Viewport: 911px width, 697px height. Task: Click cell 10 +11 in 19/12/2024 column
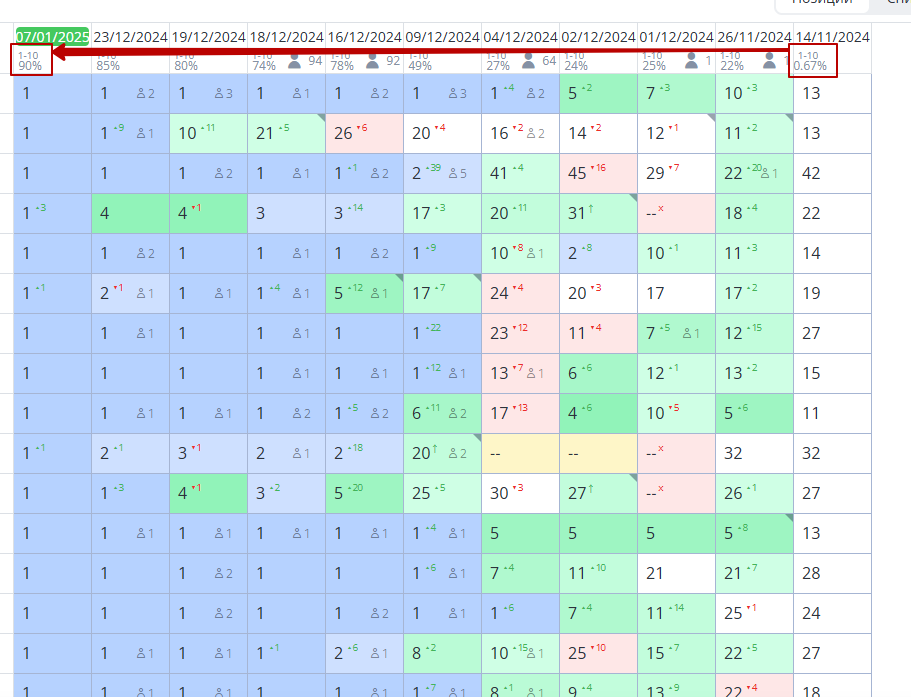[x=209, y=134]
